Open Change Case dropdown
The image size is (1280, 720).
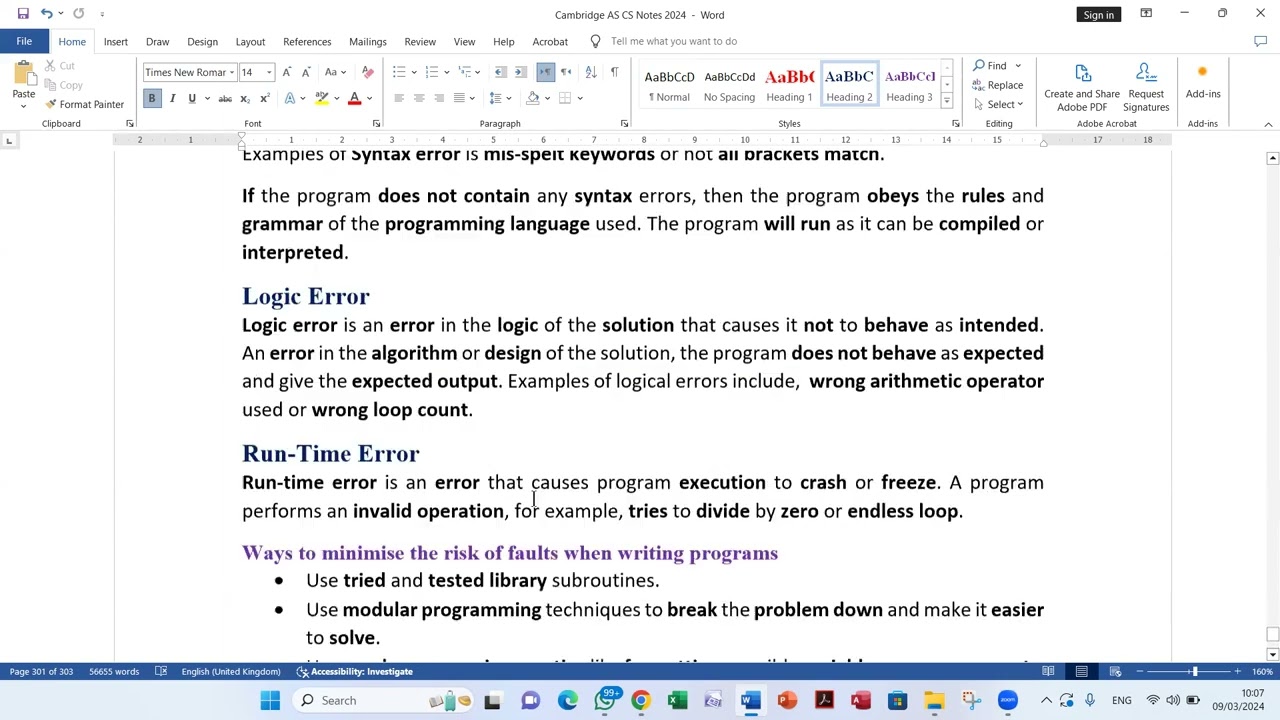(x=334, y=72)
